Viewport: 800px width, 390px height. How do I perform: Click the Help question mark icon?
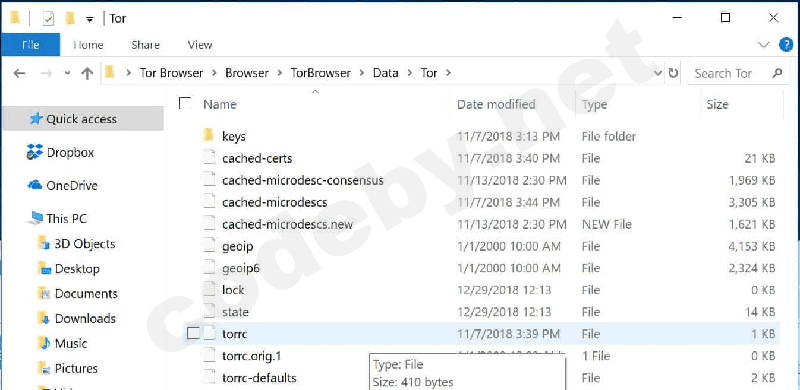click(x=786, y=45)
